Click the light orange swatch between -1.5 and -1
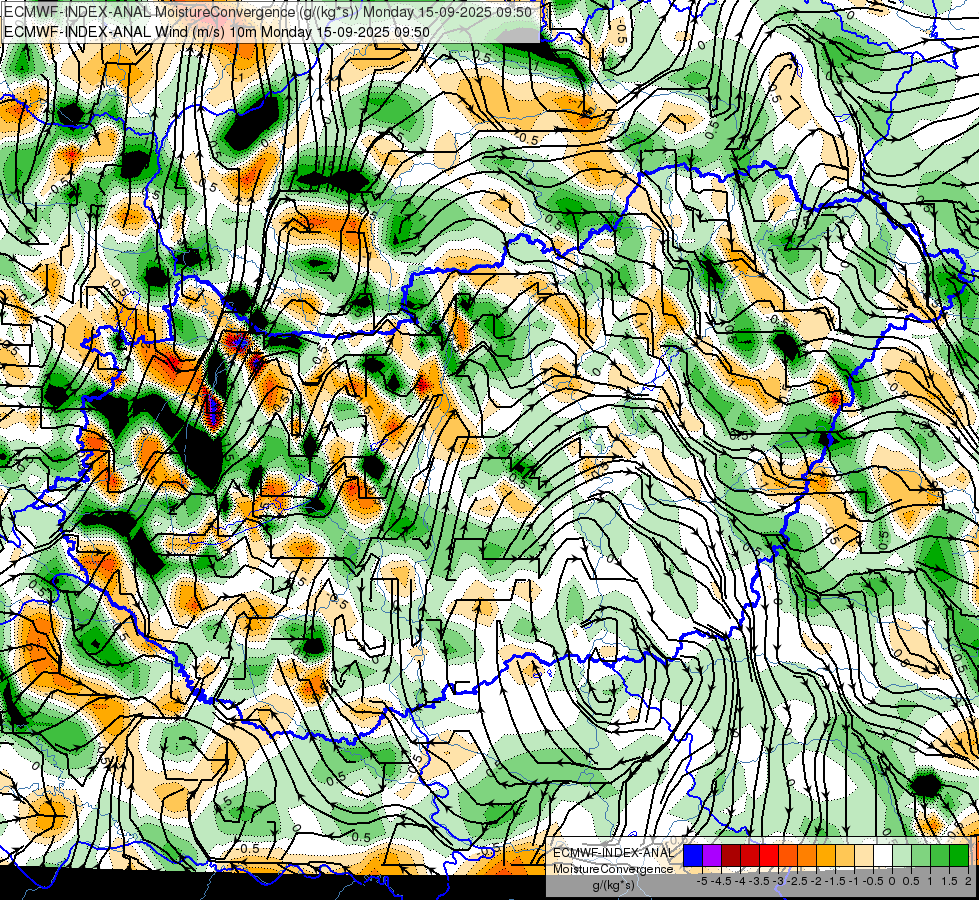 tap(845, 855)
